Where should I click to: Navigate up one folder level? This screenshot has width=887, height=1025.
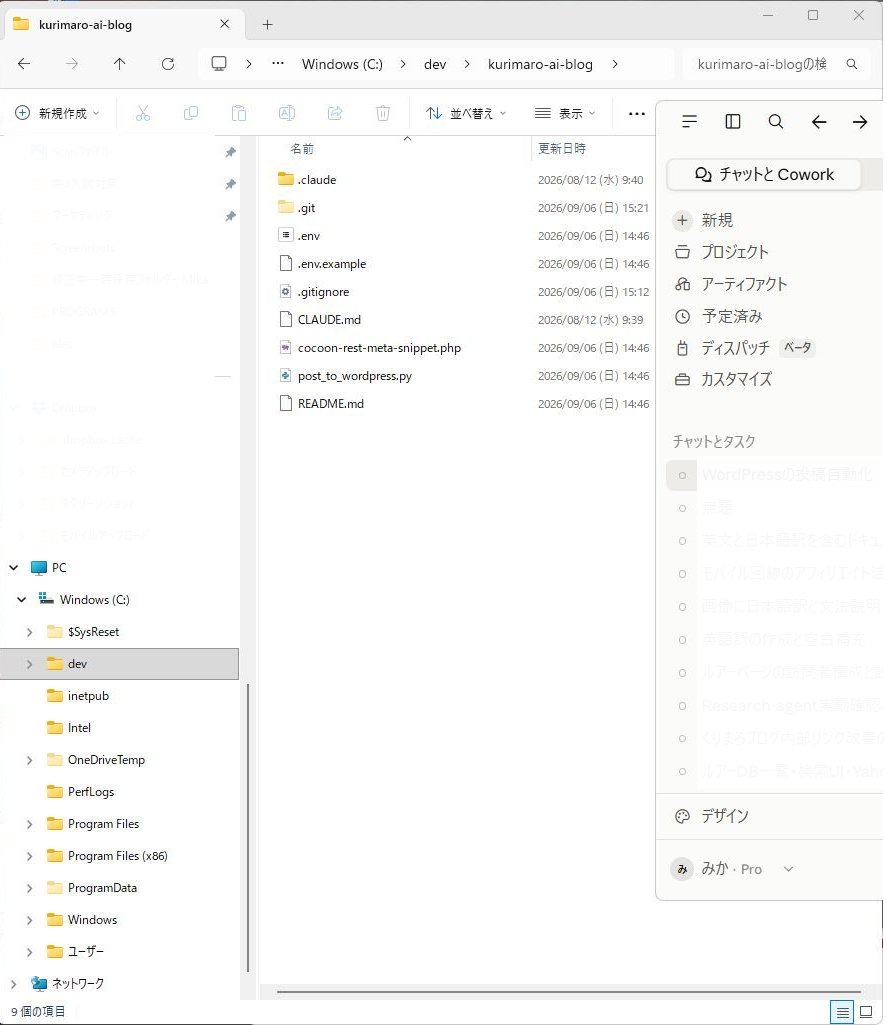point(120,63)
